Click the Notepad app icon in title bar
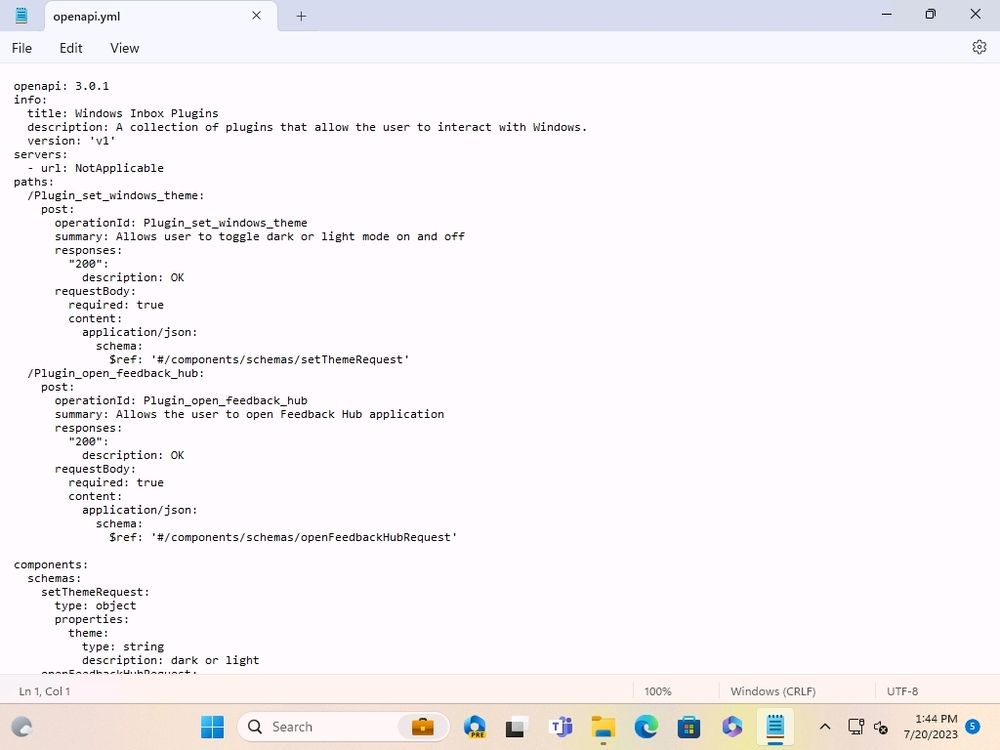Viewport: 1000px width, 750px height. click(21, 16)
